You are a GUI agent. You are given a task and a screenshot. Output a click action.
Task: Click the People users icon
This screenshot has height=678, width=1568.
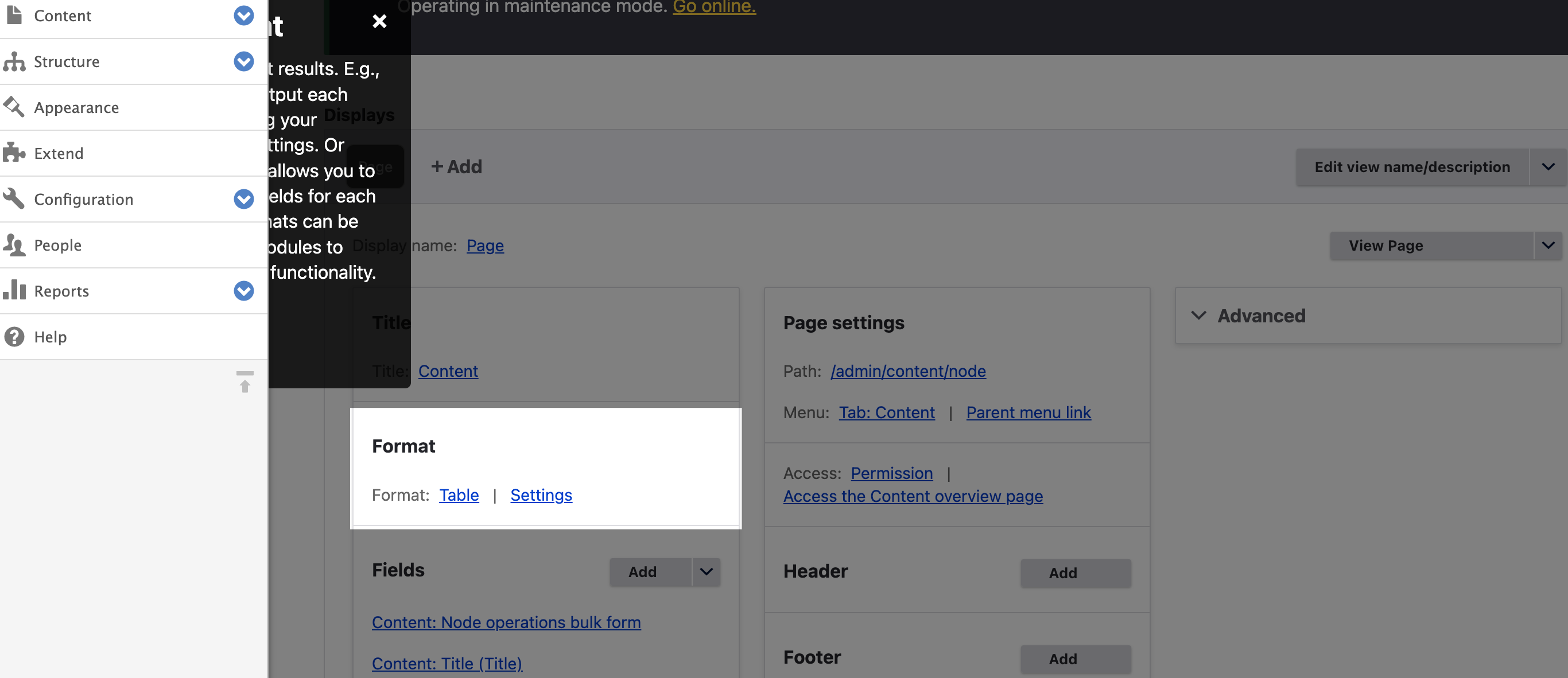(x=14, y=245)
